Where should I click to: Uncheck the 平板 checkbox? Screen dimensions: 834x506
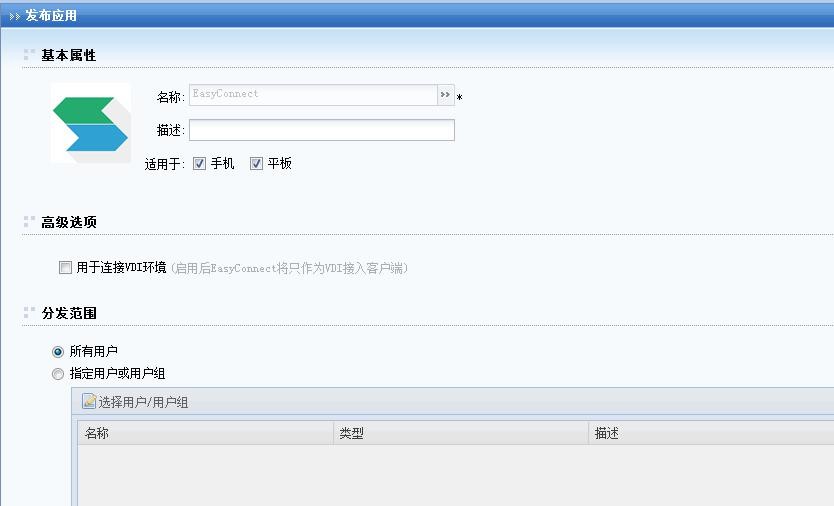tap(257, 164)
